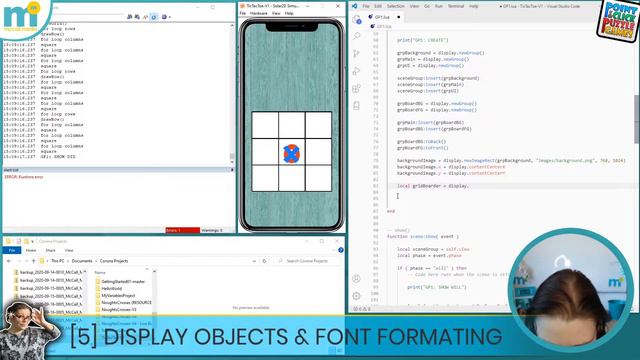Image resolution: width=640 pixels, height=360 pixels.
Task: Open quick access toolbar dropdown in Explorer
Action: pyautogui.click(x=32, y=242)
